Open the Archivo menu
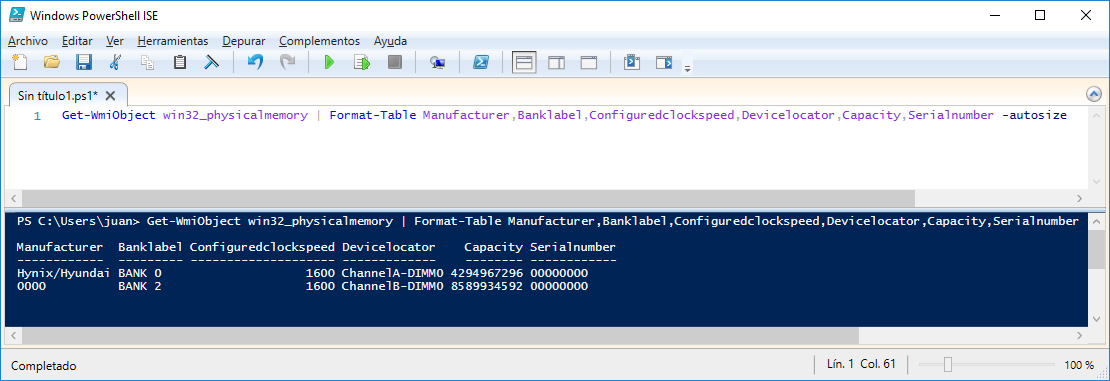 click(x=28, y=41)
